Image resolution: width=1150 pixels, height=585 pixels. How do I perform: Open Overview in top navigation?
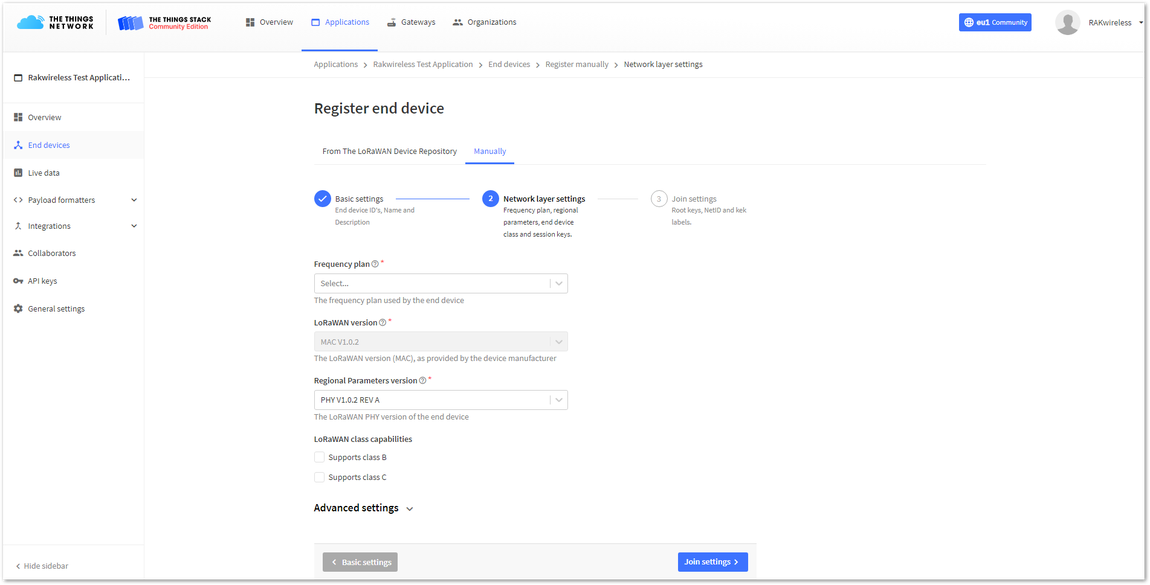269,22
